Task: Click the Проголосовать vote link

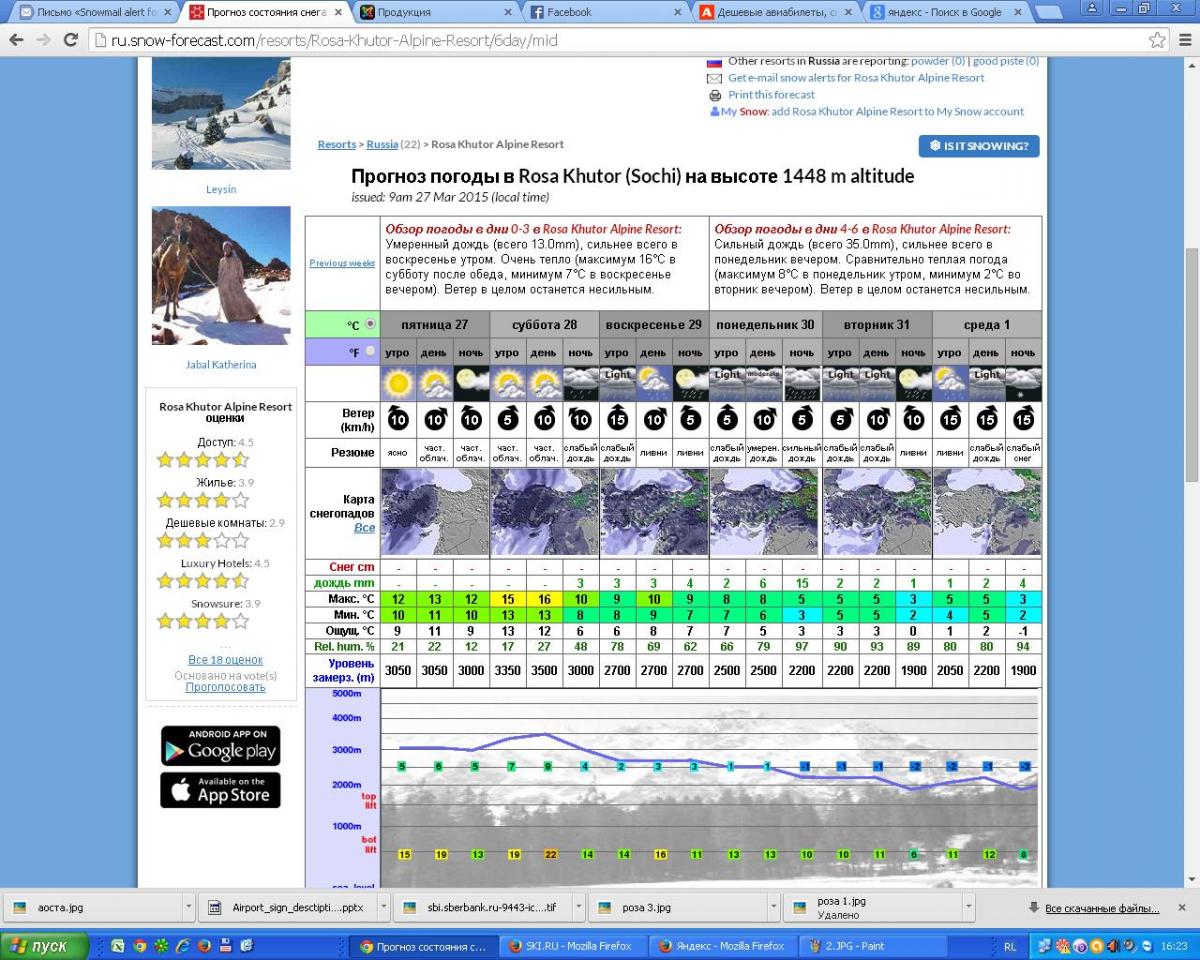Action: pos(225,688)
